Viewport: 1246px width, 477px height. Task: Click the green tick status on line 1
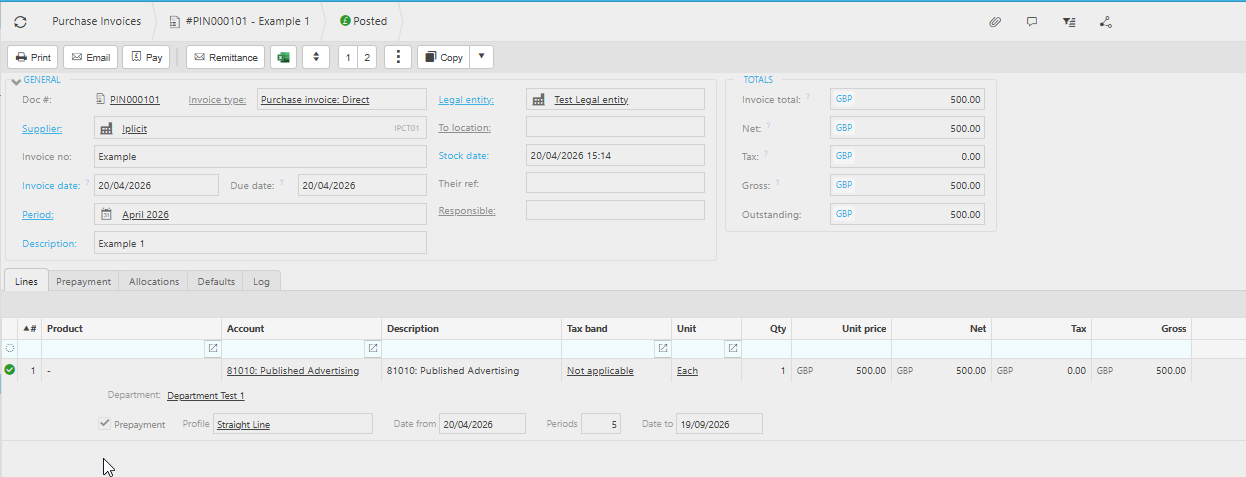(10, 370)
